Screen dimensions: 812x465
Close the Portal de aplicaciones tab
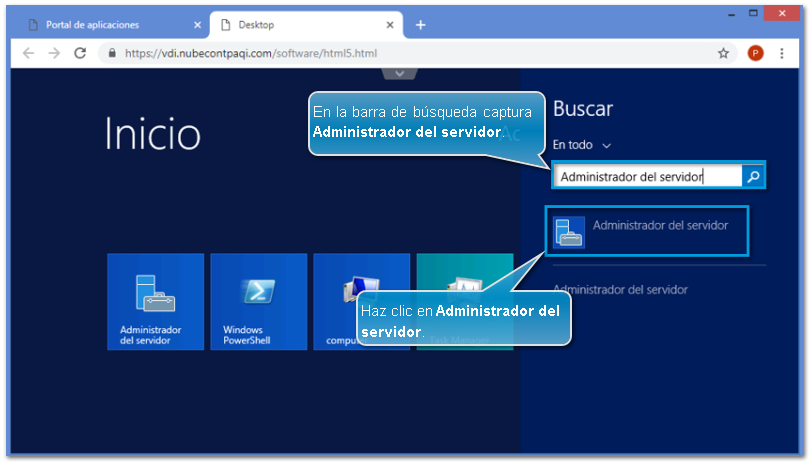tap(197, 25)
